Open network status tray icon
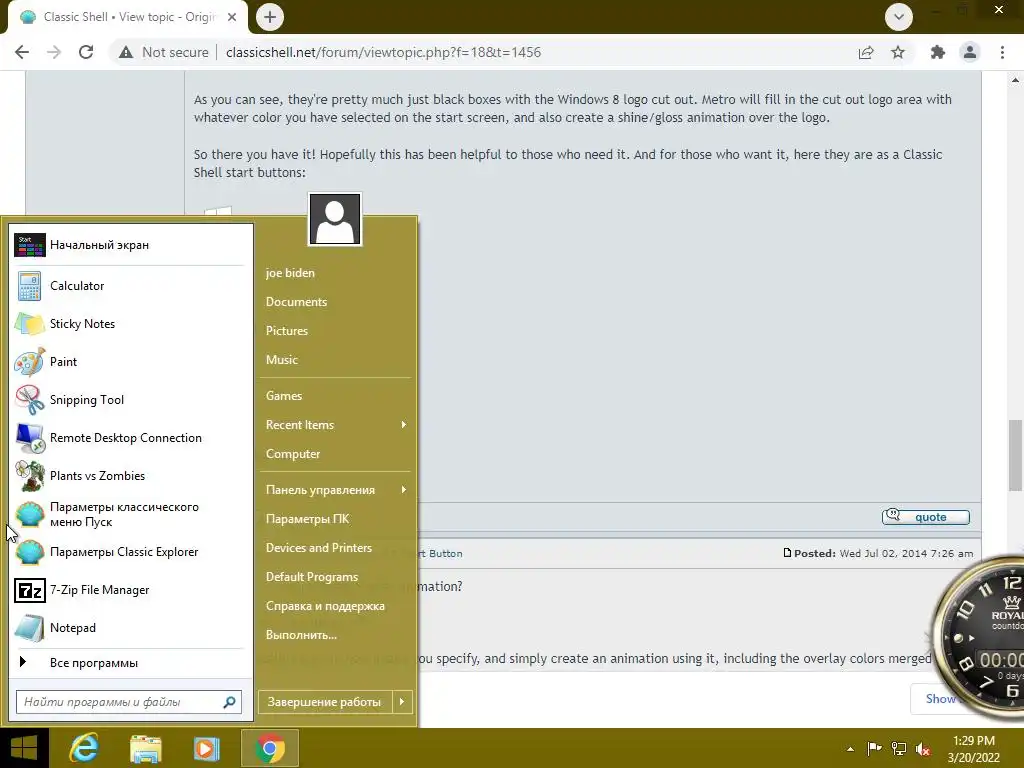 coord(899,748)
